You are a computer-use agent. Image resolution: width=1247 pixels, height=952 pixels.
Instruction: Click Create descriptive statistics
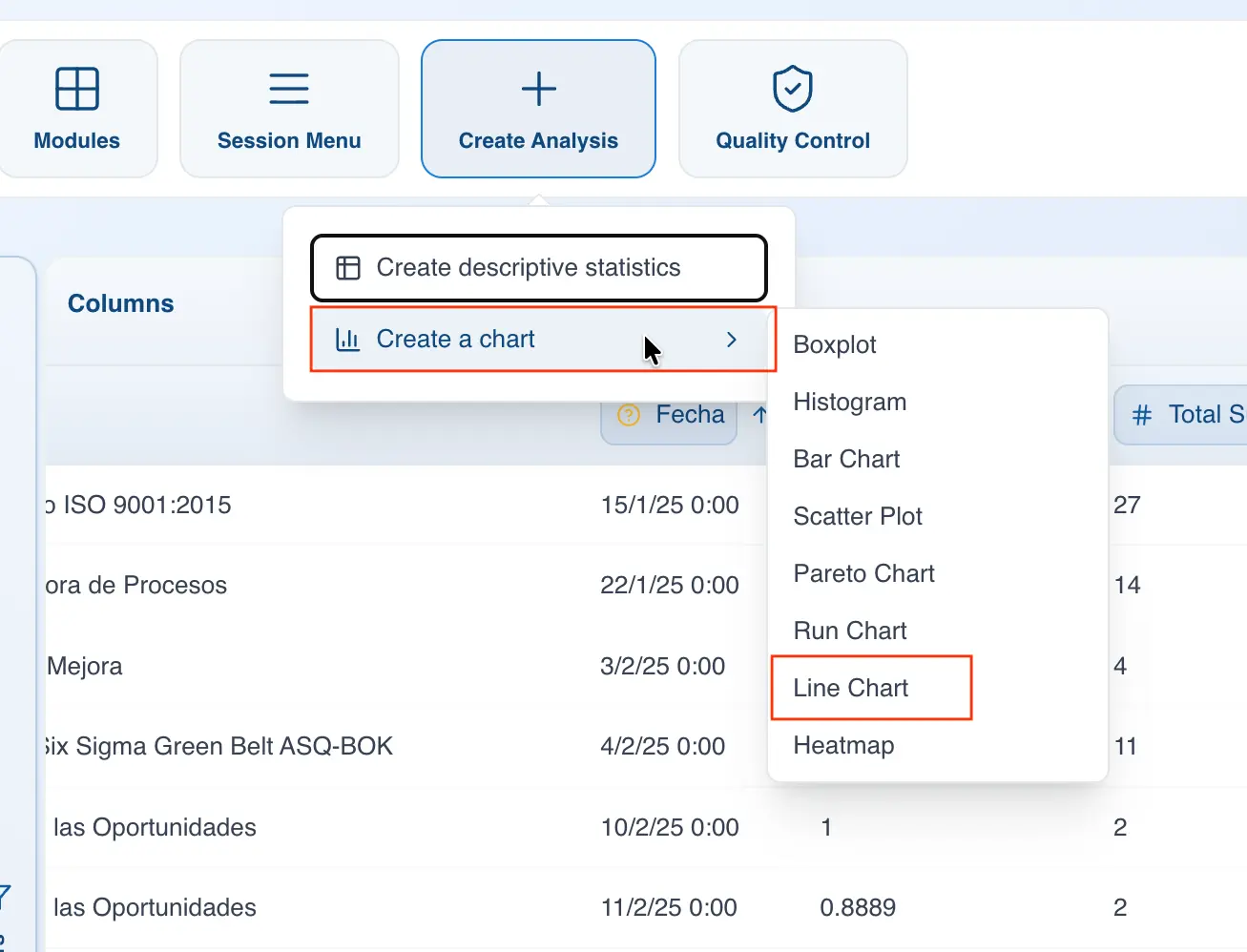pyautogui.click(x=528, y=268)
